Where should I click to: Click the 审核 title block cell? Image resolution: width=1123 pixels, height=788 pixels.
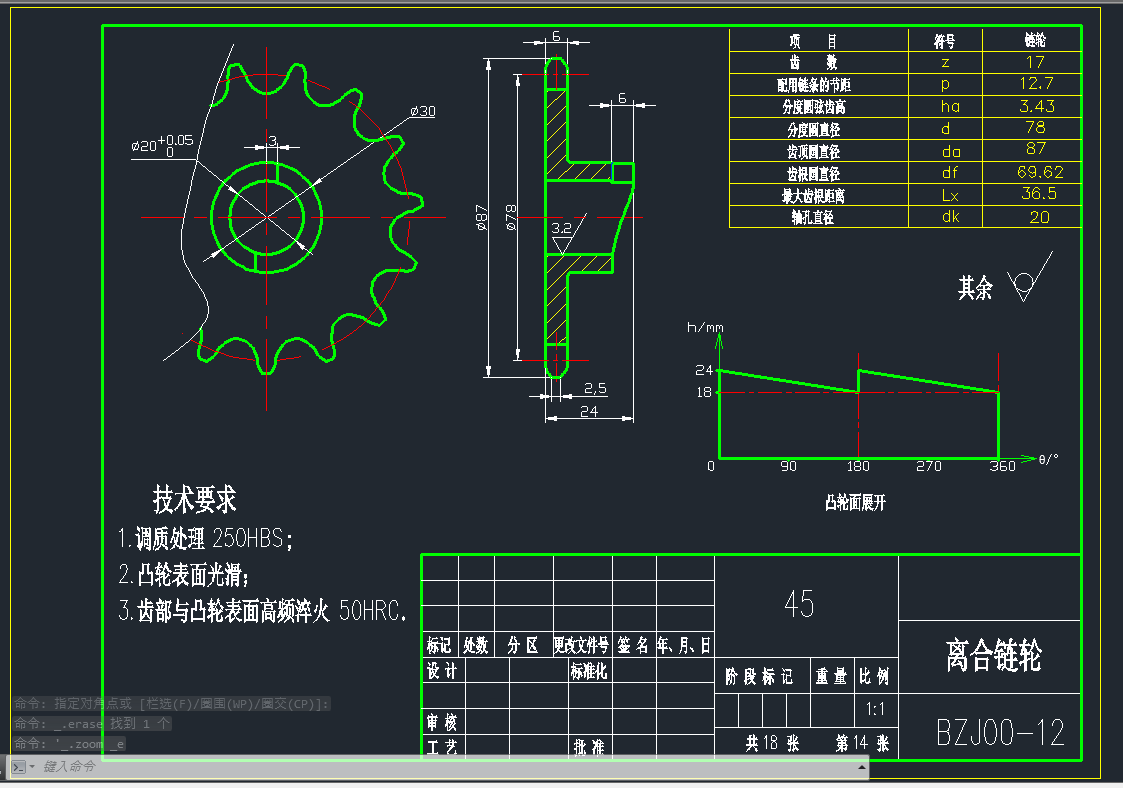442,721
